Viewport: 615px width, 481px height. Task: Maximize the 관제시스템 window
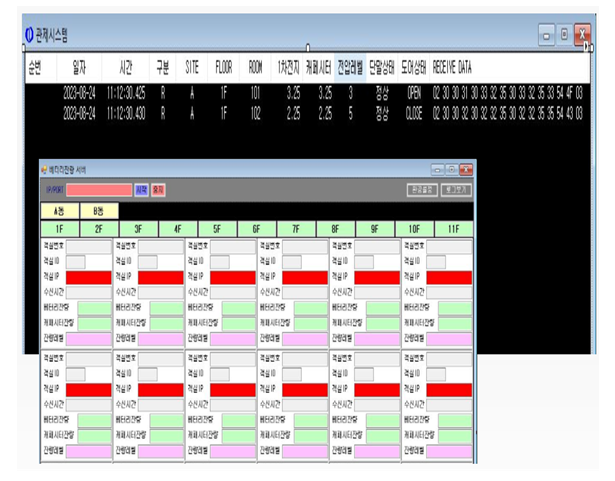point(564,35)
